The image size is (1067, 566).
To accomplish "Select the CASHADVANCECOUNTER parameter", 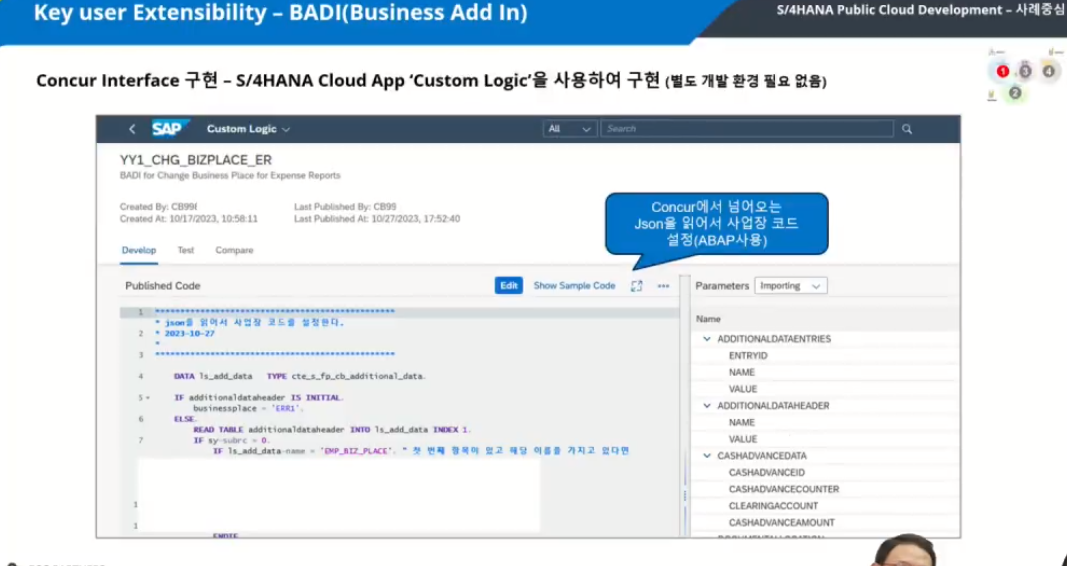I will click(x=784, y=489).
